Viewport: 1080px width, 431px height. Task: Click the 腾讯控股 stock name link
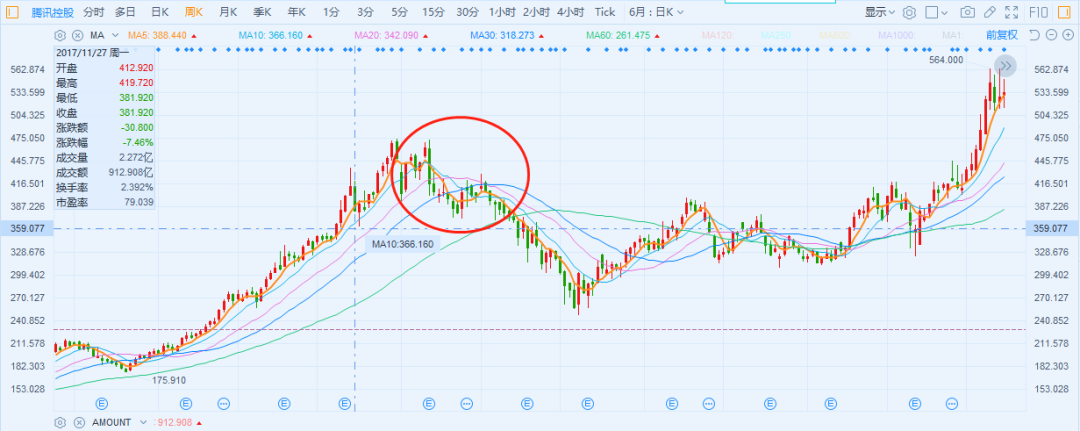pos(52,12)
